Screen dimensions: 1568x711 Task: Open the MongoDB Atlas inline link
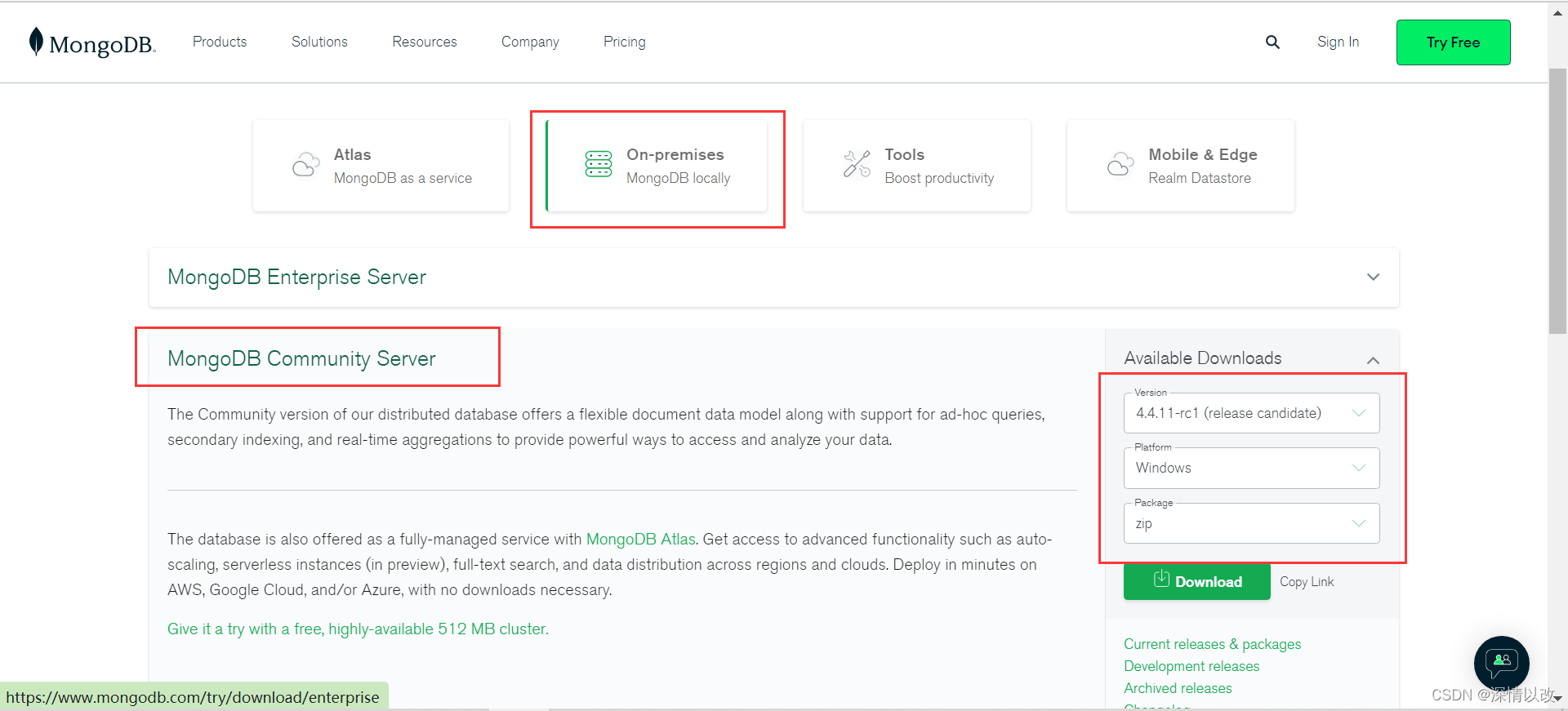coord(641,540)
